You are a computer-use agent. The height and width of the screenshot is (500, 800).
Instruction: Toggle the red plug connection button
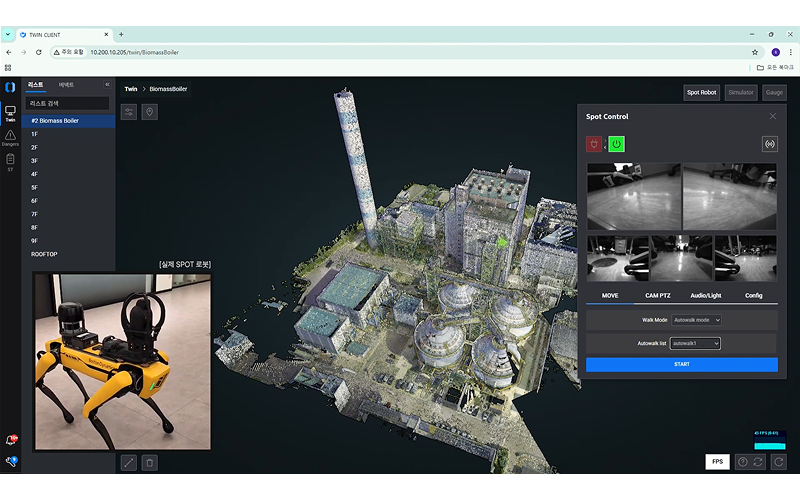(x=594, y=144)
